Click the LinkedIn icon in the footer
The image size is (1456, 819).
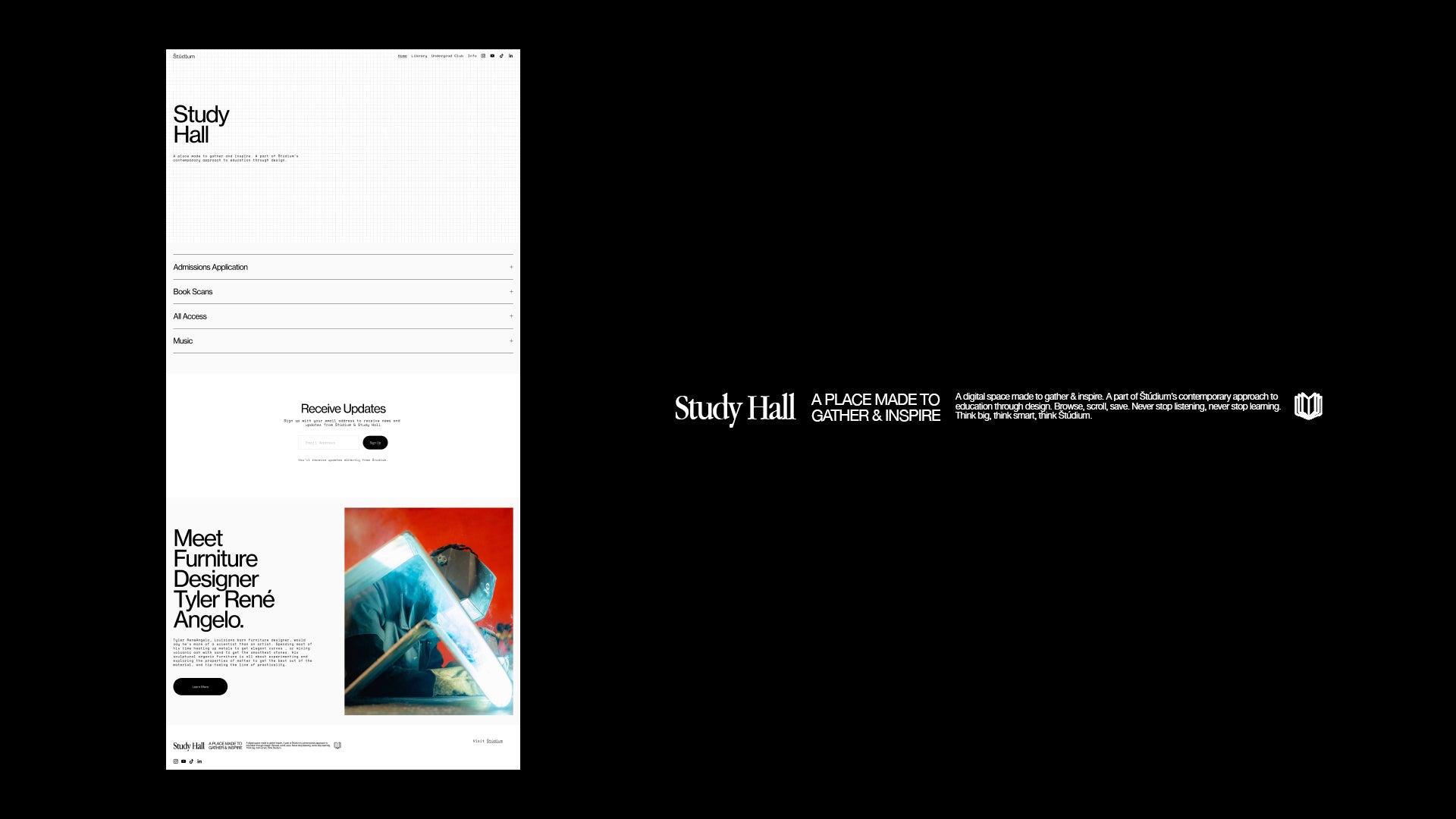click(x=200, y=761)
